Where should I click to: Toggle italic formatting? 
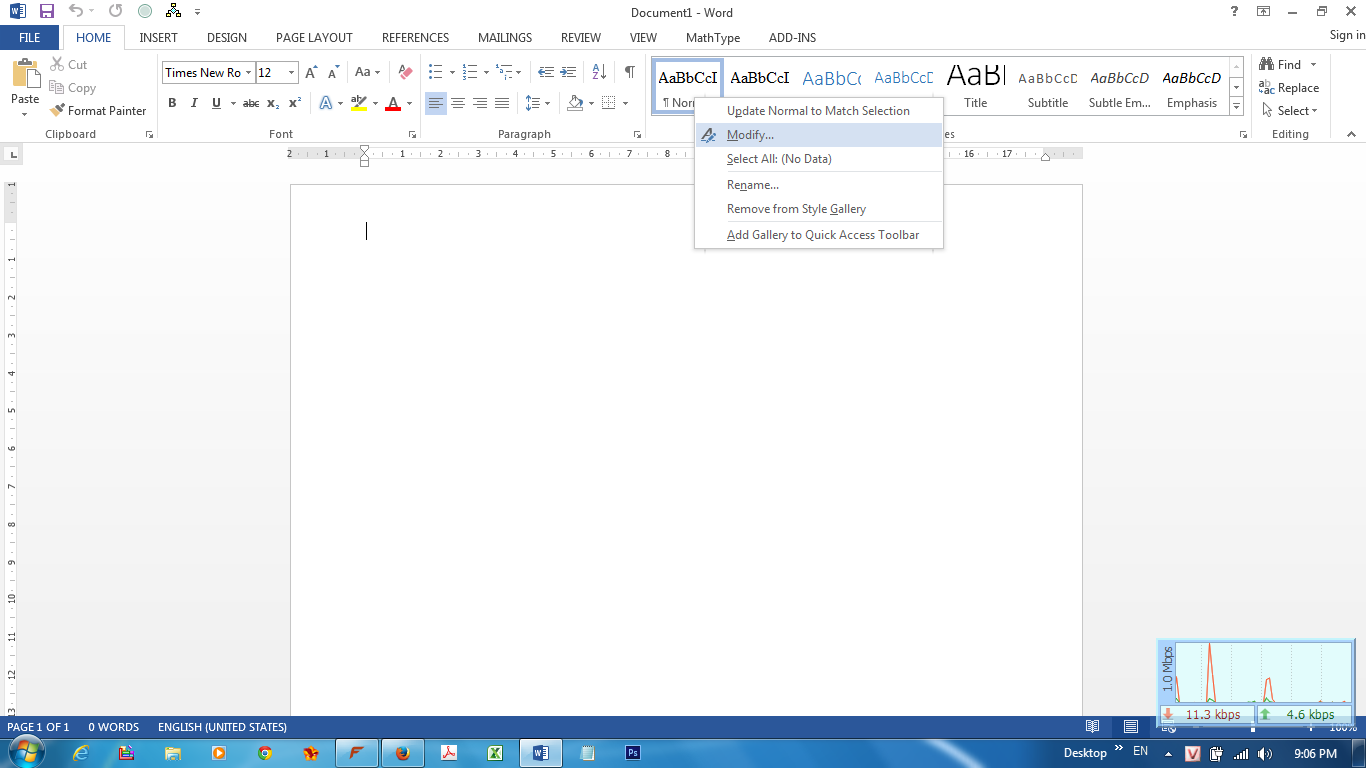[x=194, y=103]
